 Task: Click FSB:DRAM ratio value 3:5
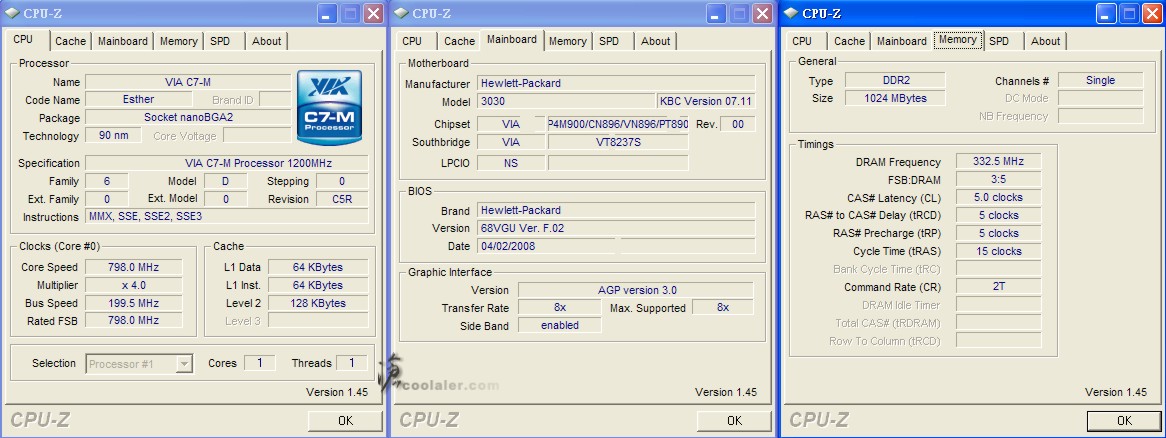(998, 179)
